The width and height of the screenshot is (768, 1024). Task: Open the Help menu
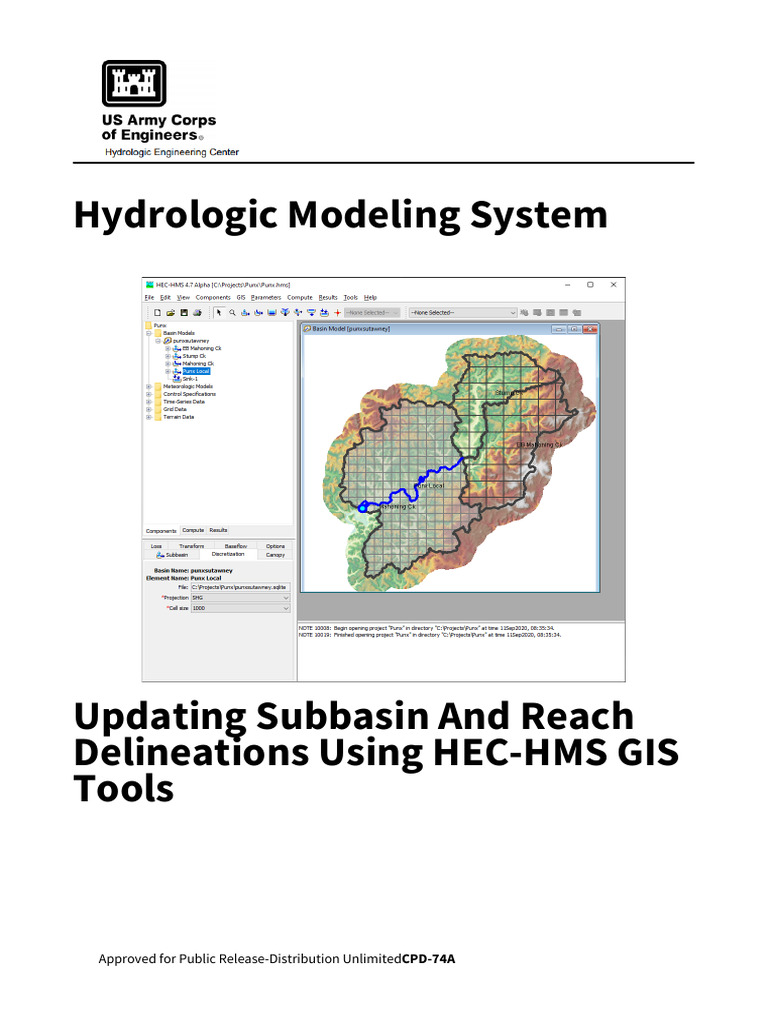coord(370,297)
